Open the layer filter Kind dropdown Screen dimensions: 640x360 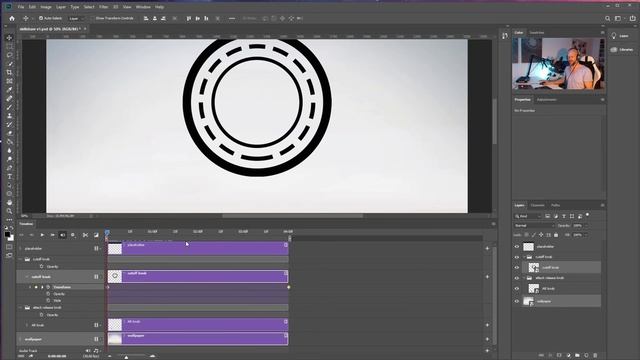point(528,216)
